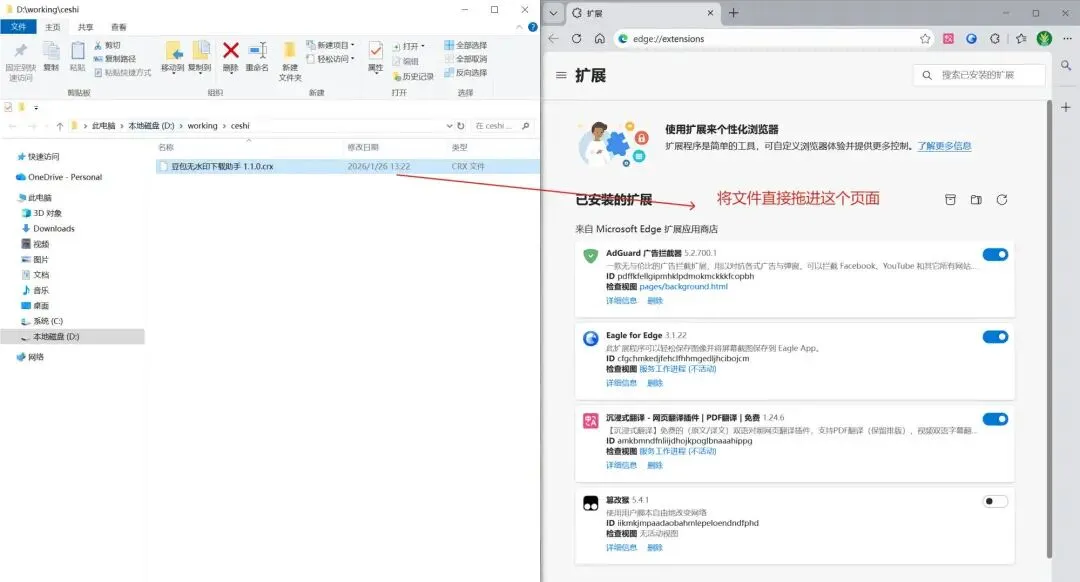Open Properties icon in Explorer ribbon

[375, 51]
